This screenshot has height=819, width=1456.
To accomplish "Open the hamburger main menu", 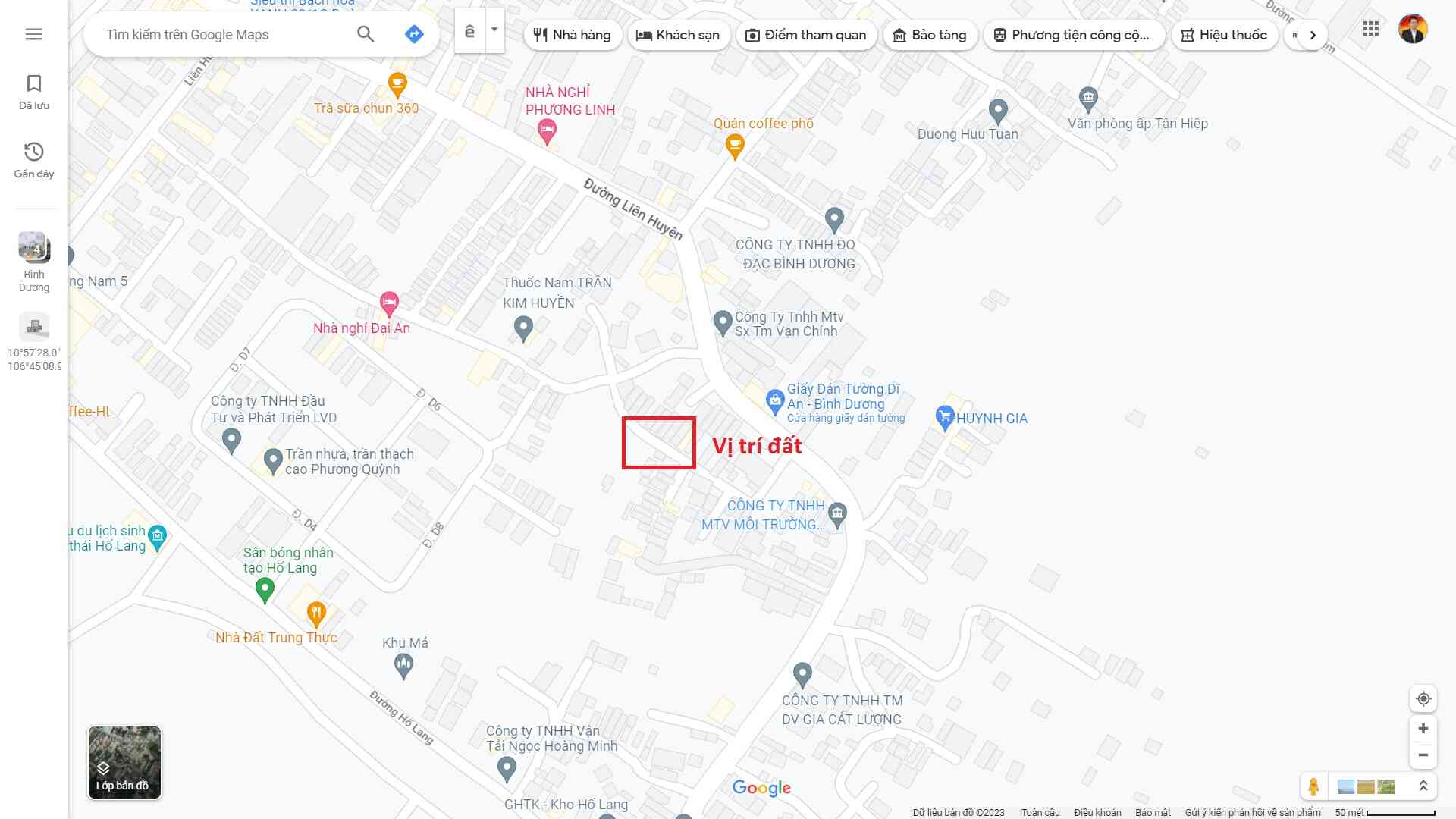I will tap(34, 34).
